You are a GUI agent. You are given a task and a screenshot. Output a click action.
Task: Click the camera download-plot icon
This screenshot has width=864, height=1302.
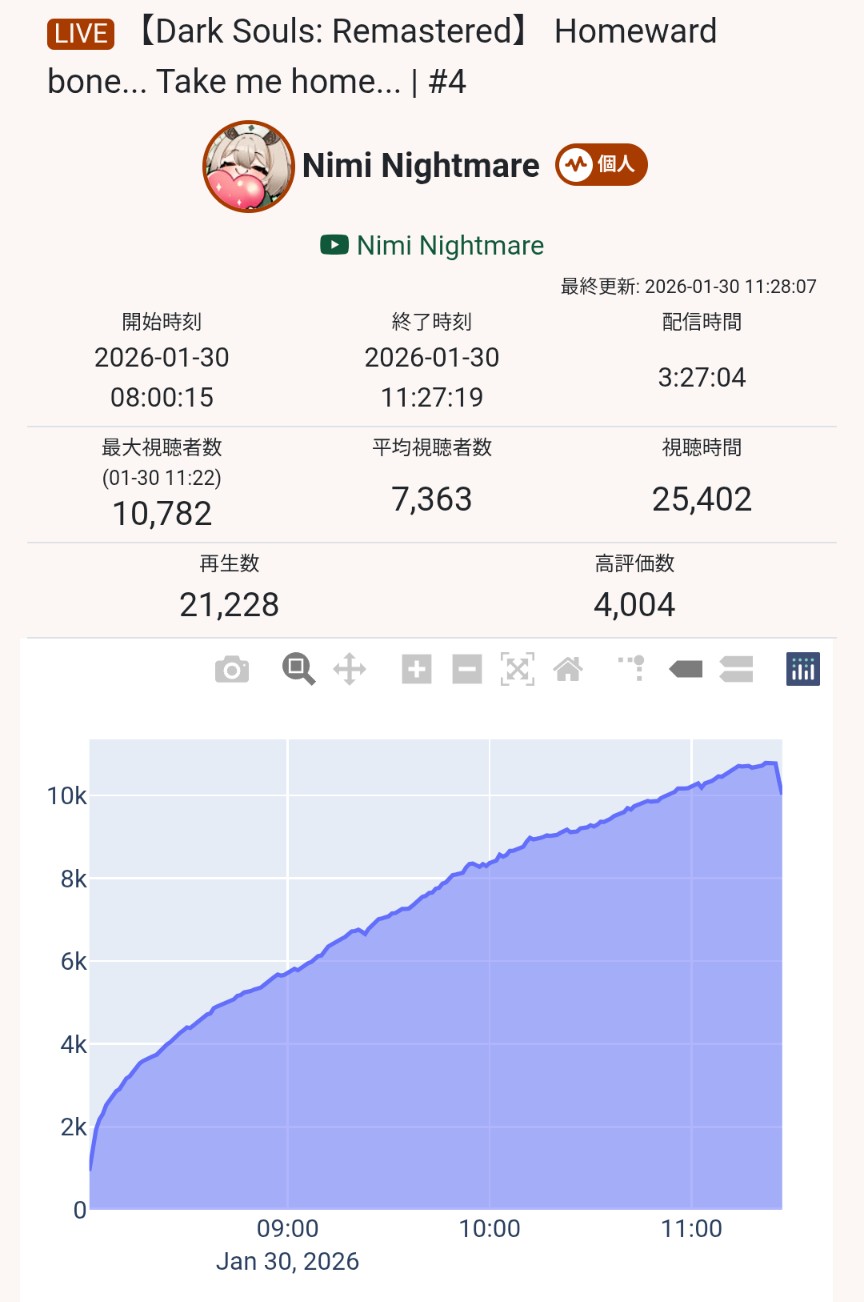[x=231, y=669]
